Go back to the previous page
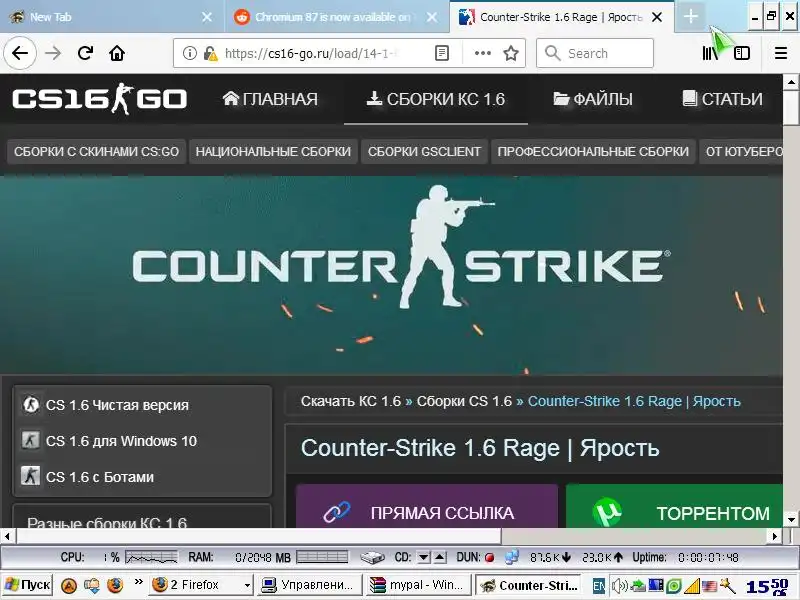800x600 pixels. [20, 53]
